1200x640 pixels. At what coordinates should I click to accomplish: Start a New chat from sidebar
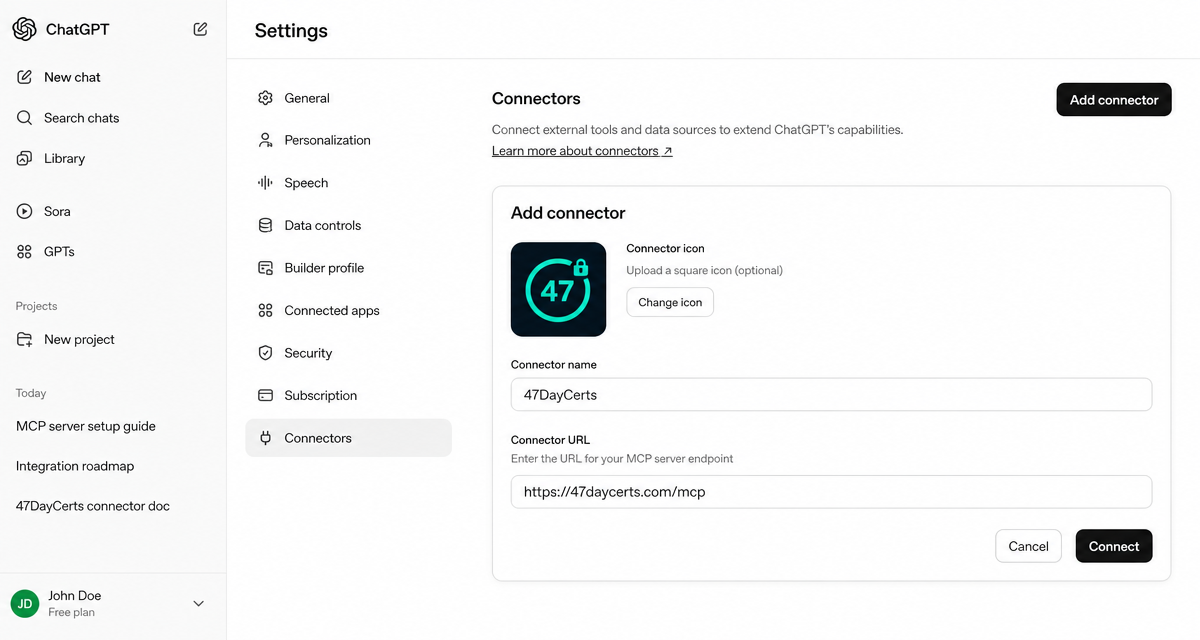click(113, 77)
